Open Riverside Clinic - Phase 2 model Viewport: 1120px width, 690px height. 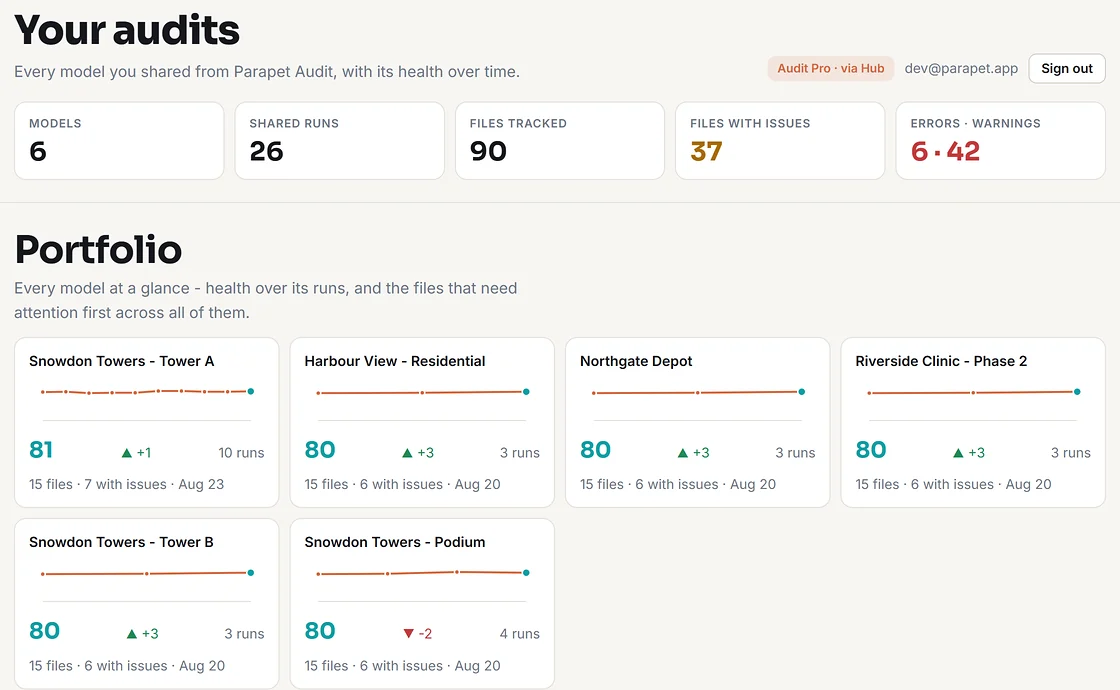pos(973,423)
